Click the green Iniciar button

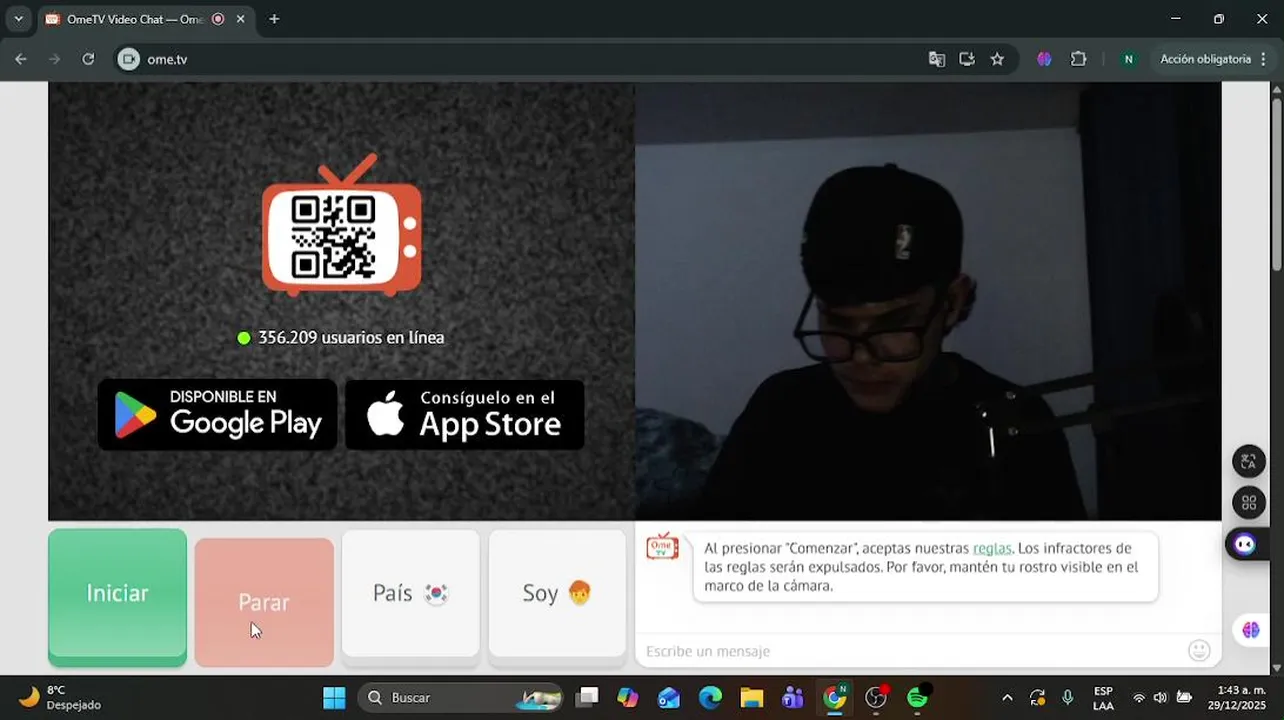(117, 597)
